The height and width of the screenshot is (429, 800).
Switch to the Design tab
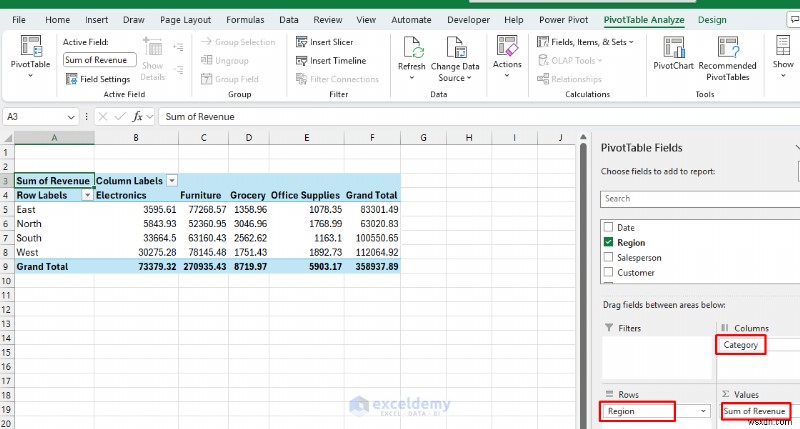point(712,20)
